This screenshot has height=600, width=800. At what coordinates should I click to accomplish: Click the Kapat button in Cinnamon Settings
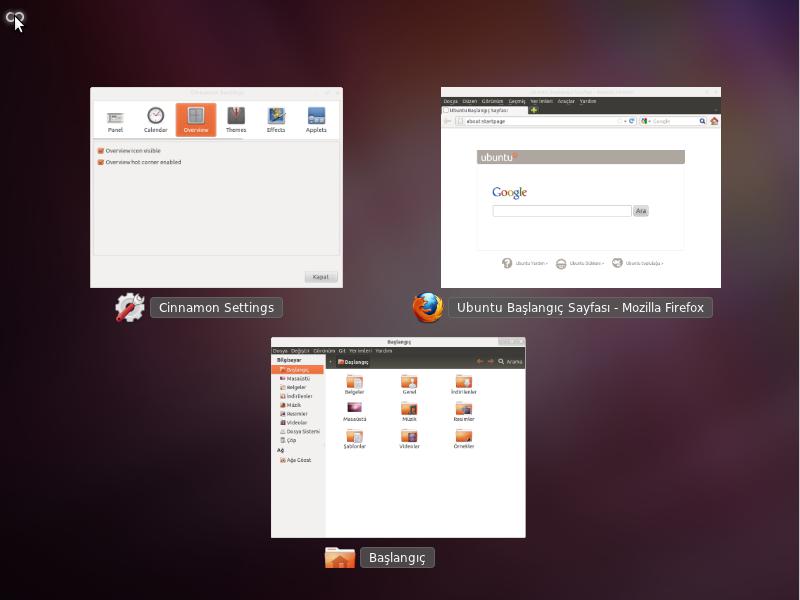point(320,276)
